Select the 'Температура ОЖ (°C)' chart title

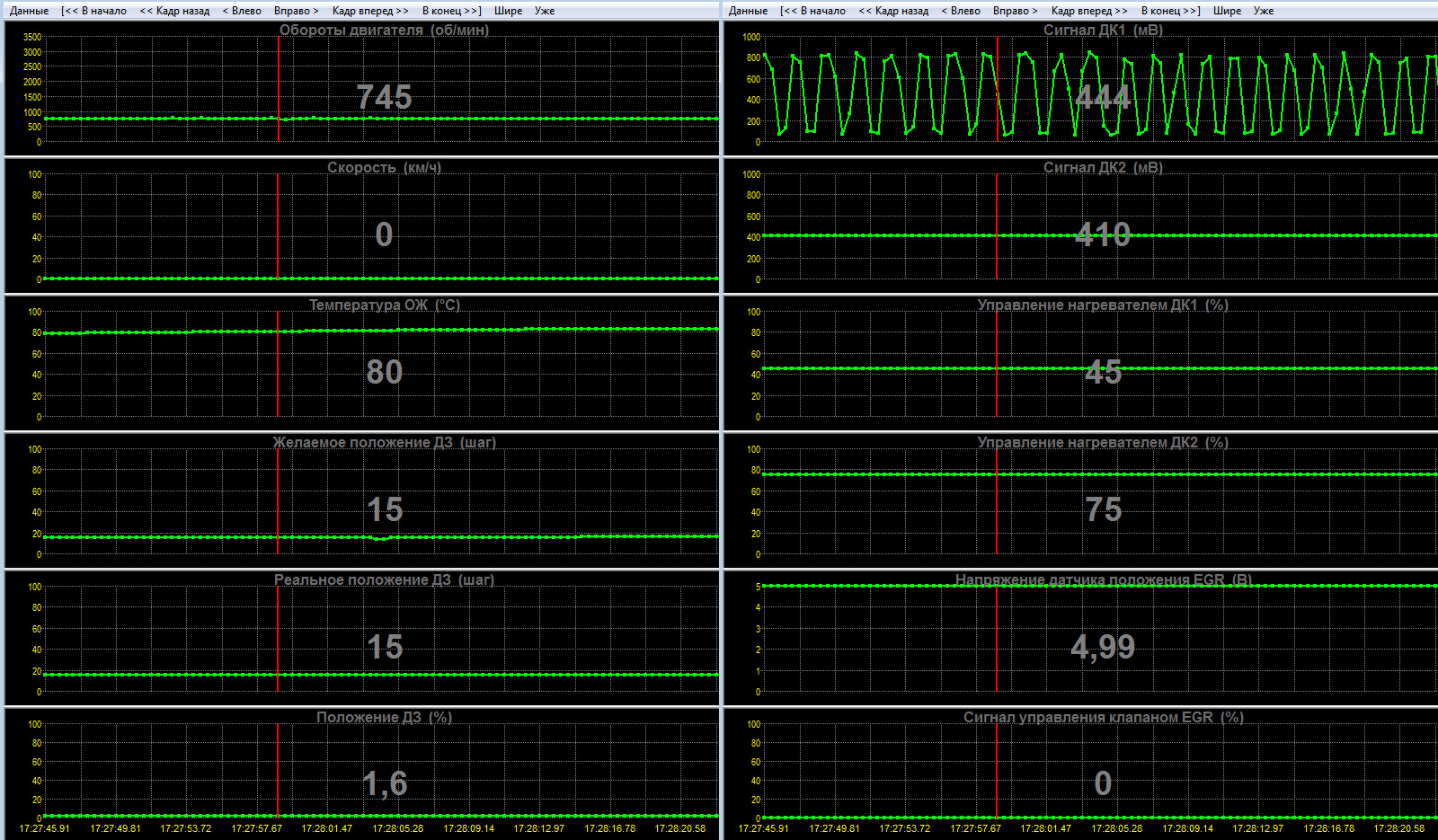pos(384,305)
